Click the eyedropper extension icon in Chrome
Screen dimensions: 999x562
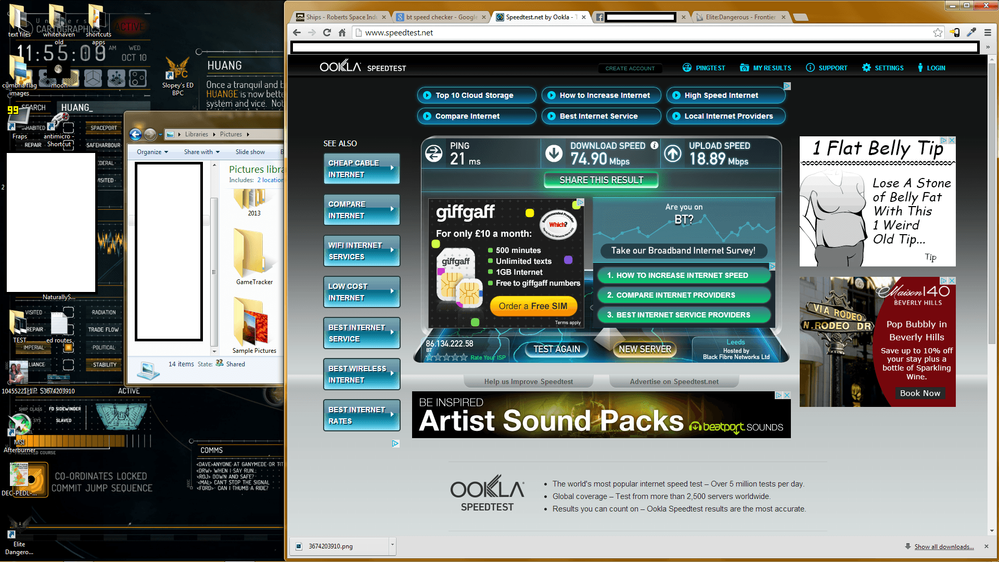972,32
